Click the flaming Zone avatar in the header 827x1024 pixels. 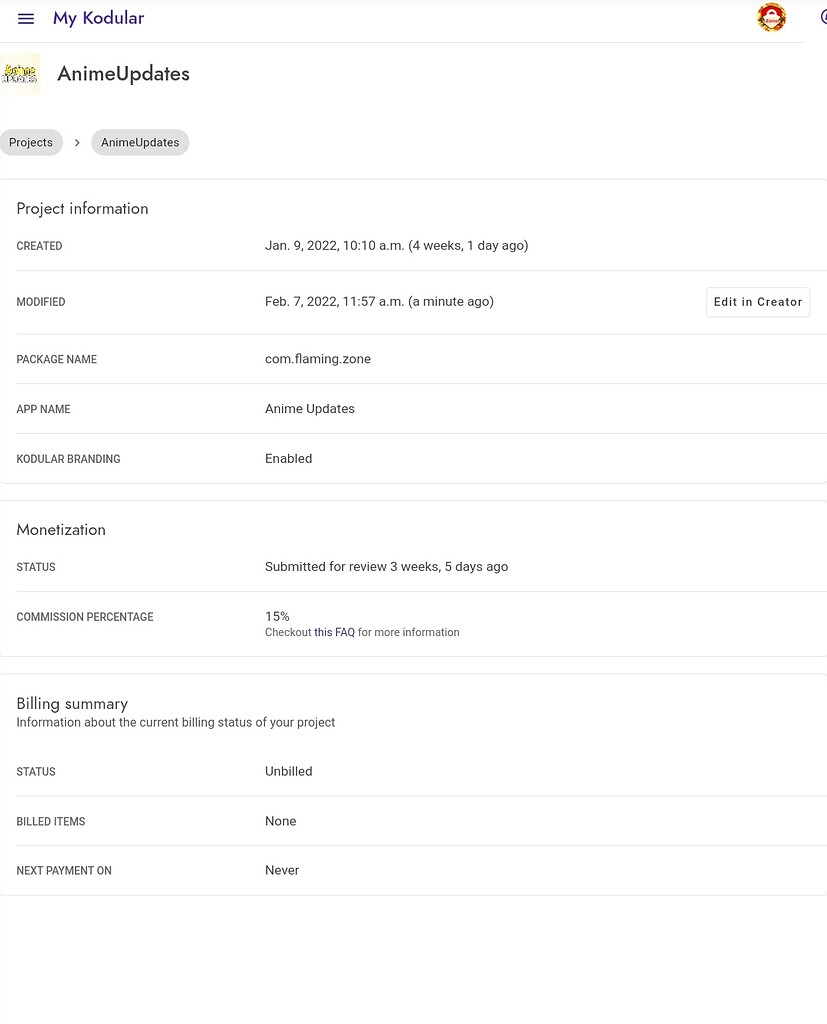click(x=771, y=17)
